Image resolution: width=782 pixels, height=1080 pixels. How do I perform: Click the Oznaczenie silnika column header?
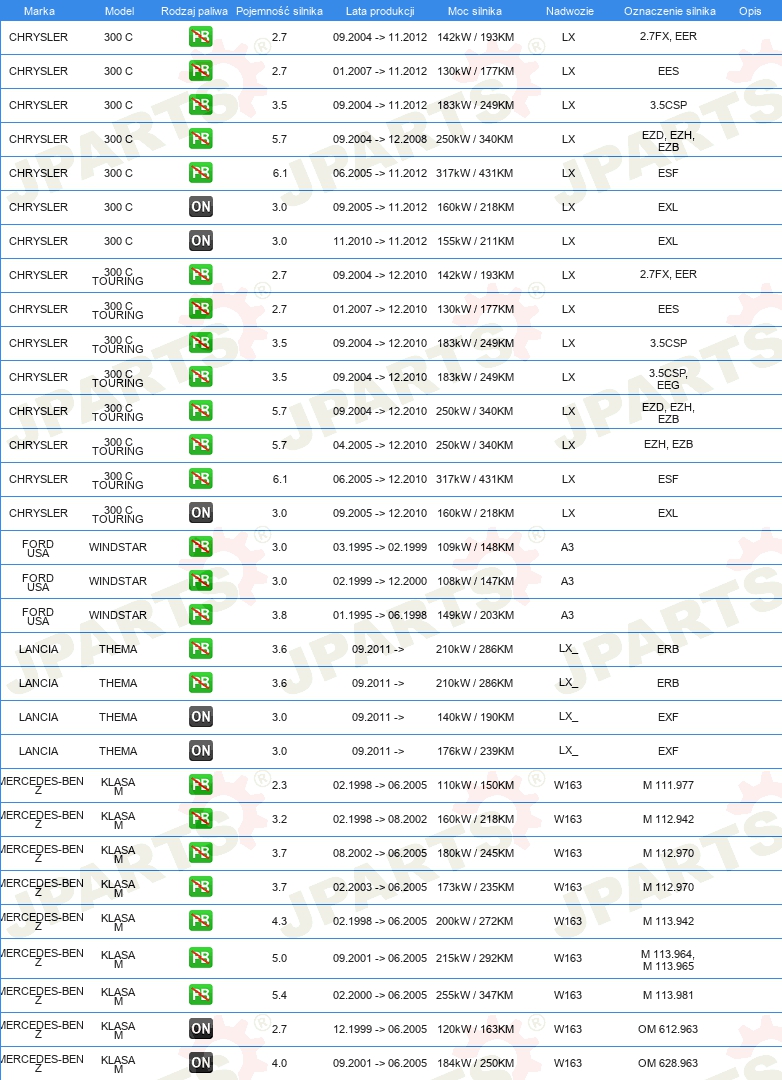(669, 11)
